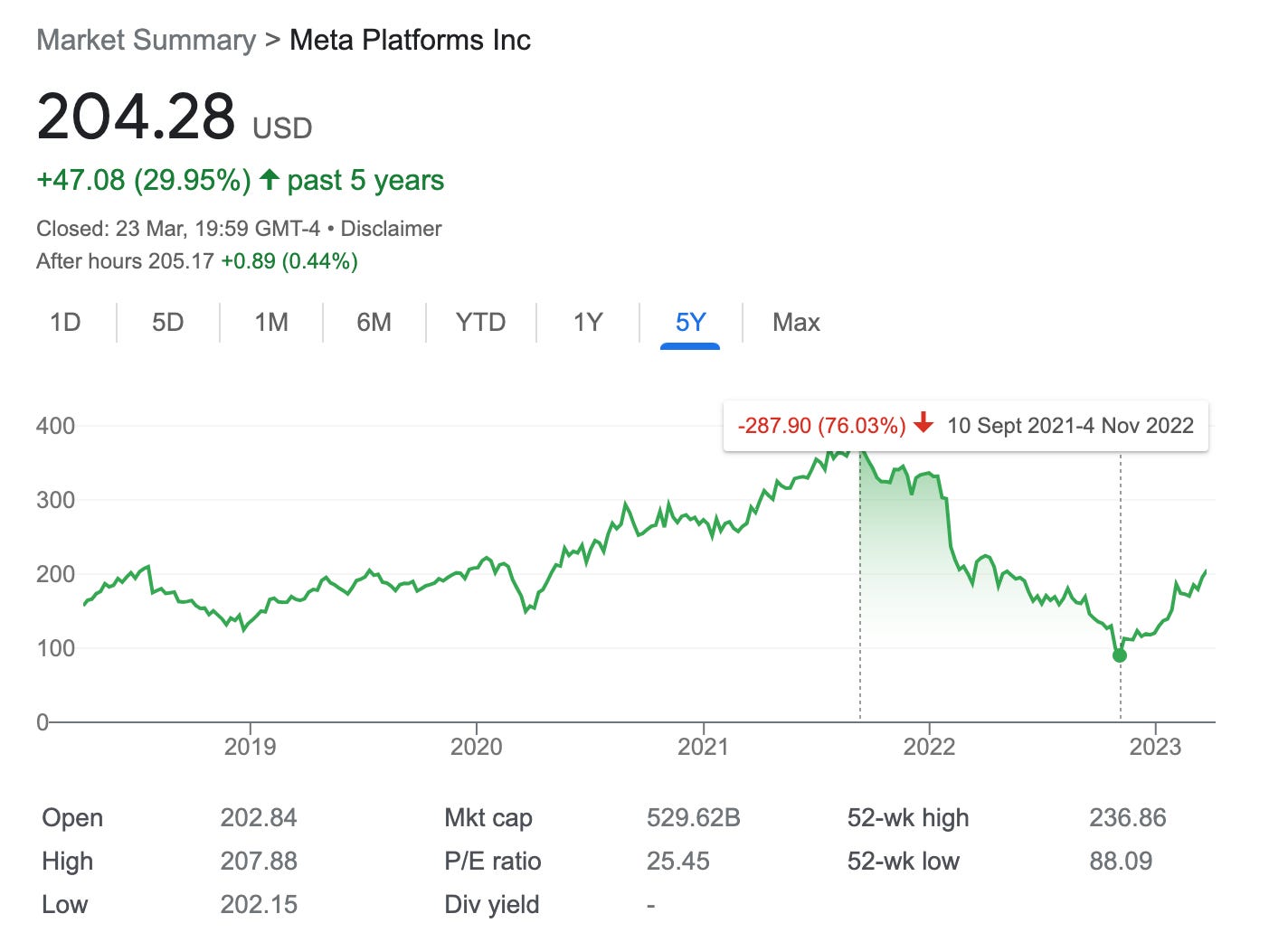This screenshot has width=1288, height=942.
Task: Select the 5D time range tab
Action: coord(168,323)
